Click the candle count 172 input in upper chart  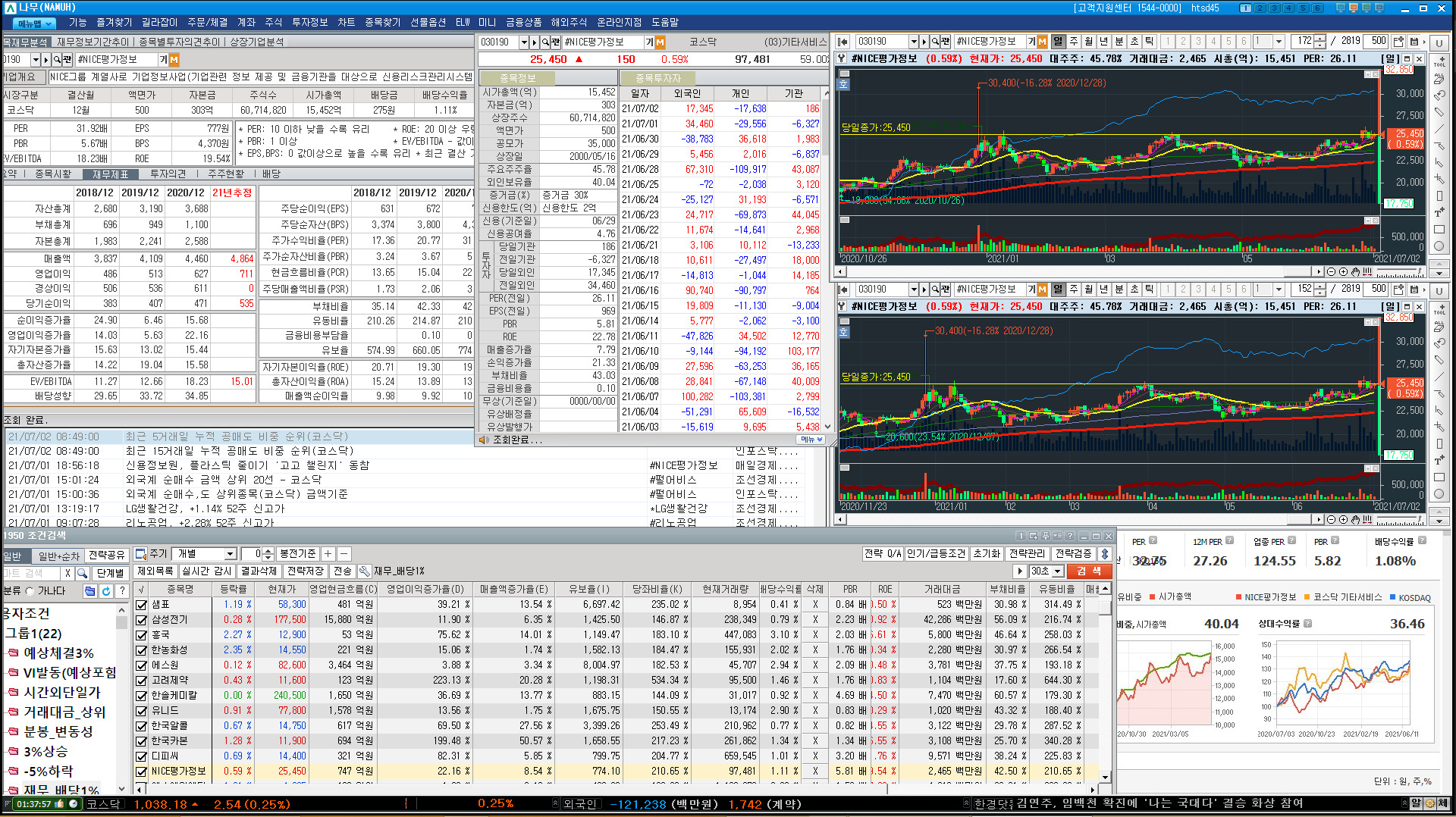click(x=1304, y=42)
